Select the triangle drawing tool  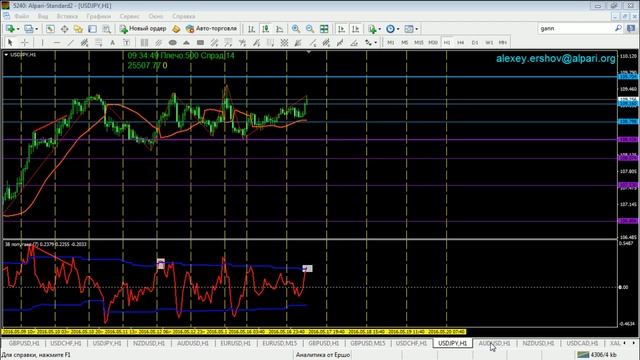(x=187, y=42)
